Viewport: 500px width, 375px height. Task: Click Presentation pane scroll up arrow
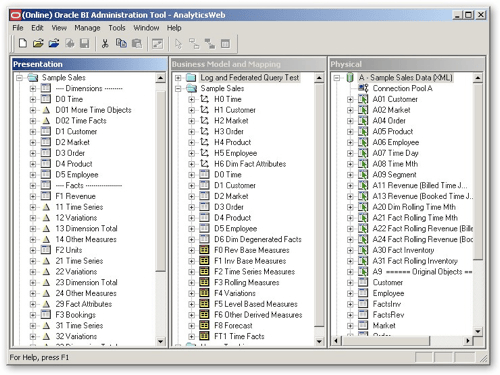(x=161, y=78)
